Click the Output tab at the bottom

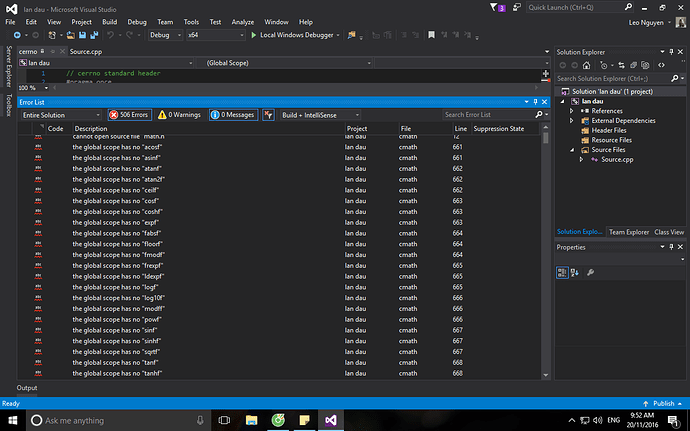tap(27, 388)
